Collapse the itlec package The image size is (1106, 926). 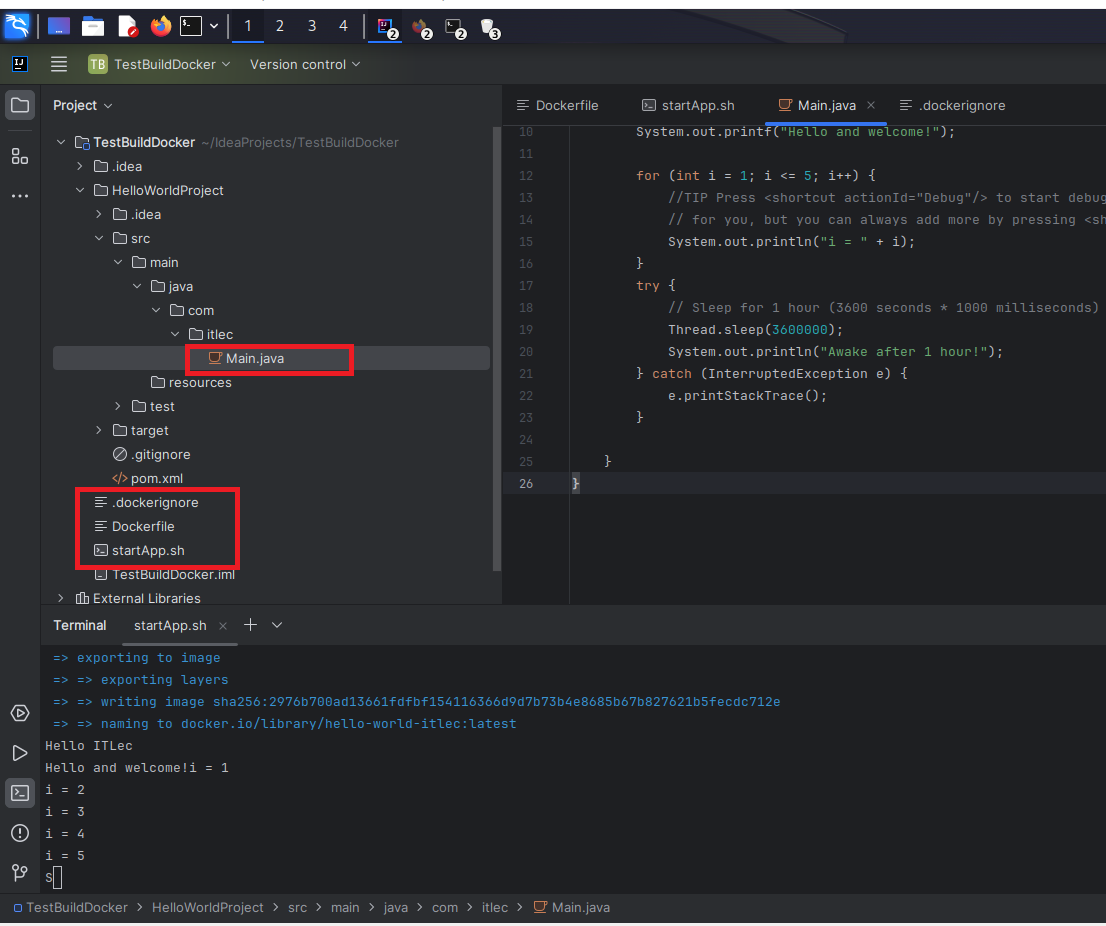(175, 334)
